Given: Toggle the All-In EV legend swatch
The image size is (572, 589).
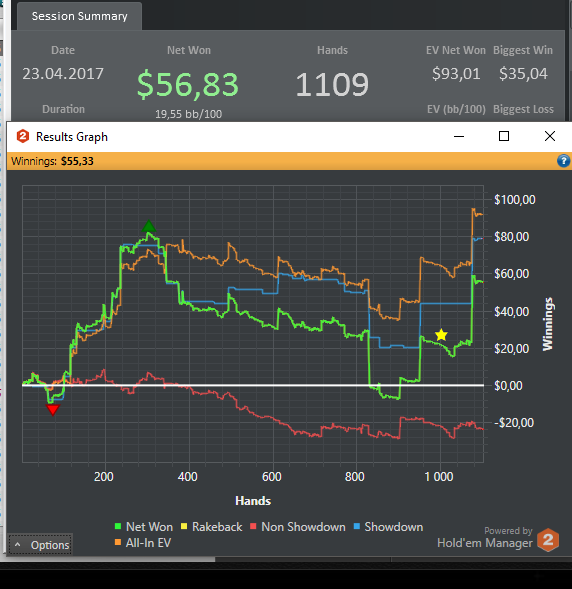Looking at the screenshot, I should click(118, 542).
